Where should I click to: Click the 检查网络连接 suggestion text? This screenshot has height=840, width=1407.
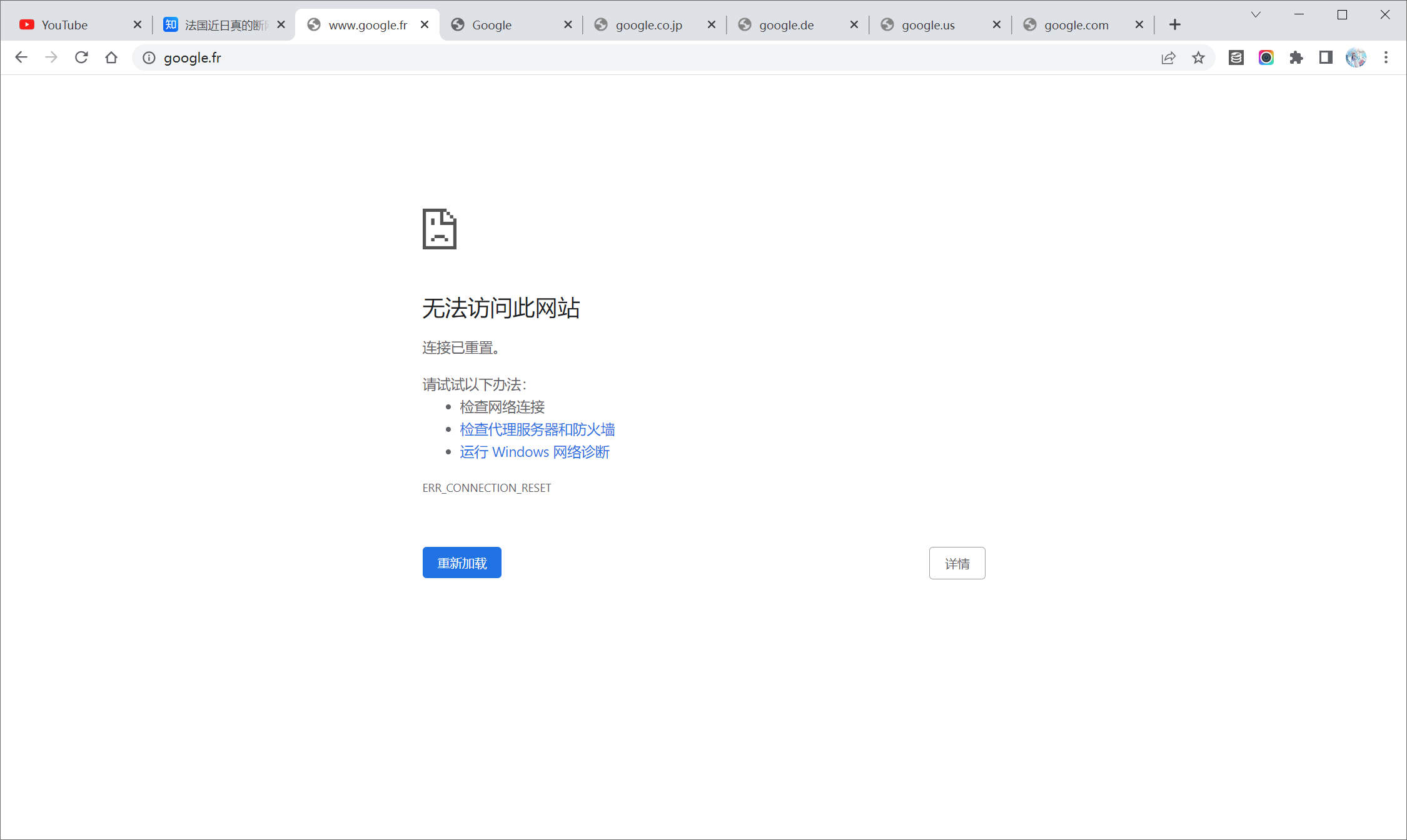click(x=503, y=407)
